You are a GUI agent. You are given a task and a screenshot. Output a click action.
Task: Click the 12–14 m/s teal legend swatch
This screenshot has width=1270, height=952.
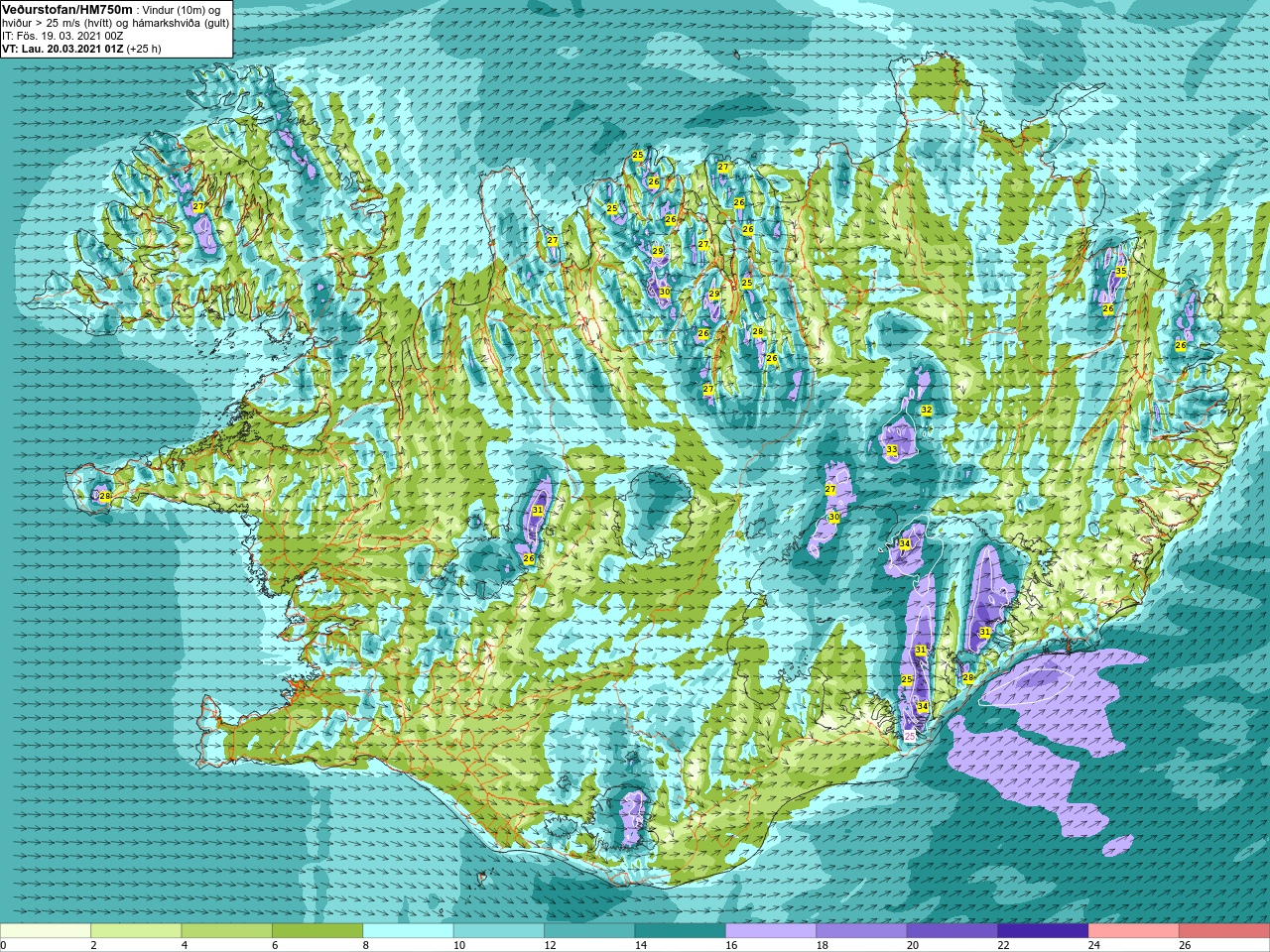(589, 931)
